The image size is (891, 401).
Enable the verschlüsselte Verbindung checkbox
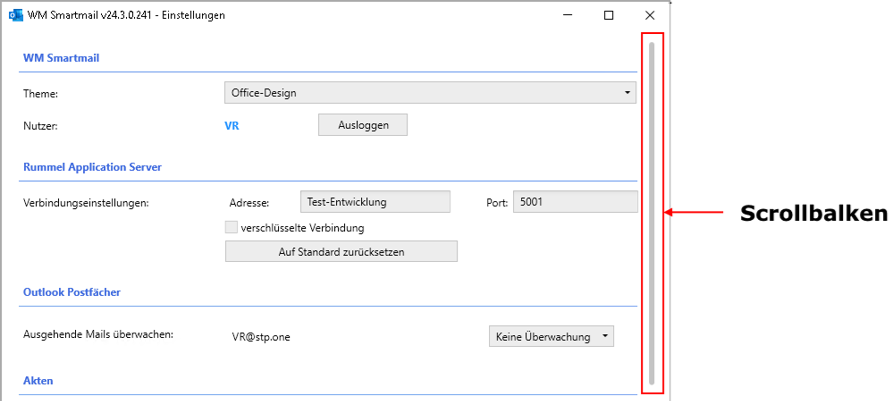[231, 228]
